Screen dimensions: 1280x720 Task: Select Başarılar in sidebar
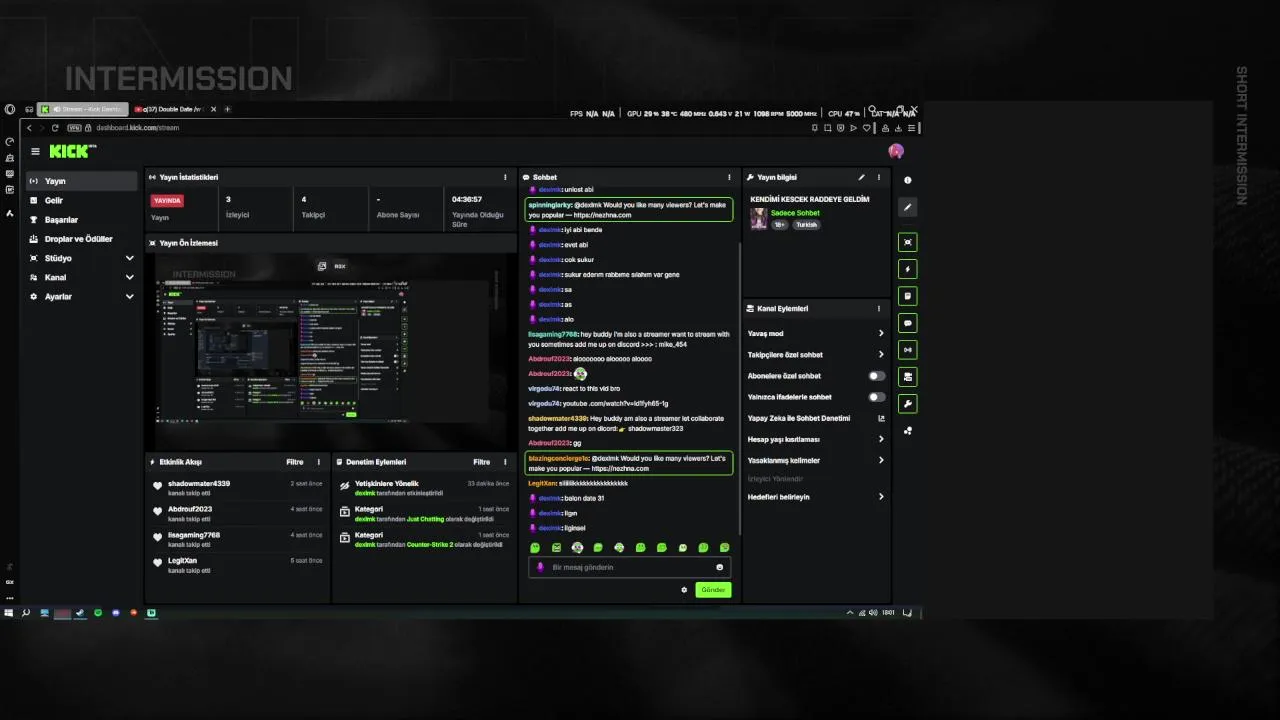pos(82,220)
